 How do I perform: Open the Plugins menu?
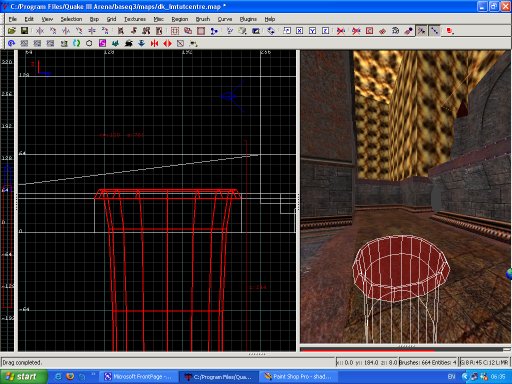tap(248, 19)
